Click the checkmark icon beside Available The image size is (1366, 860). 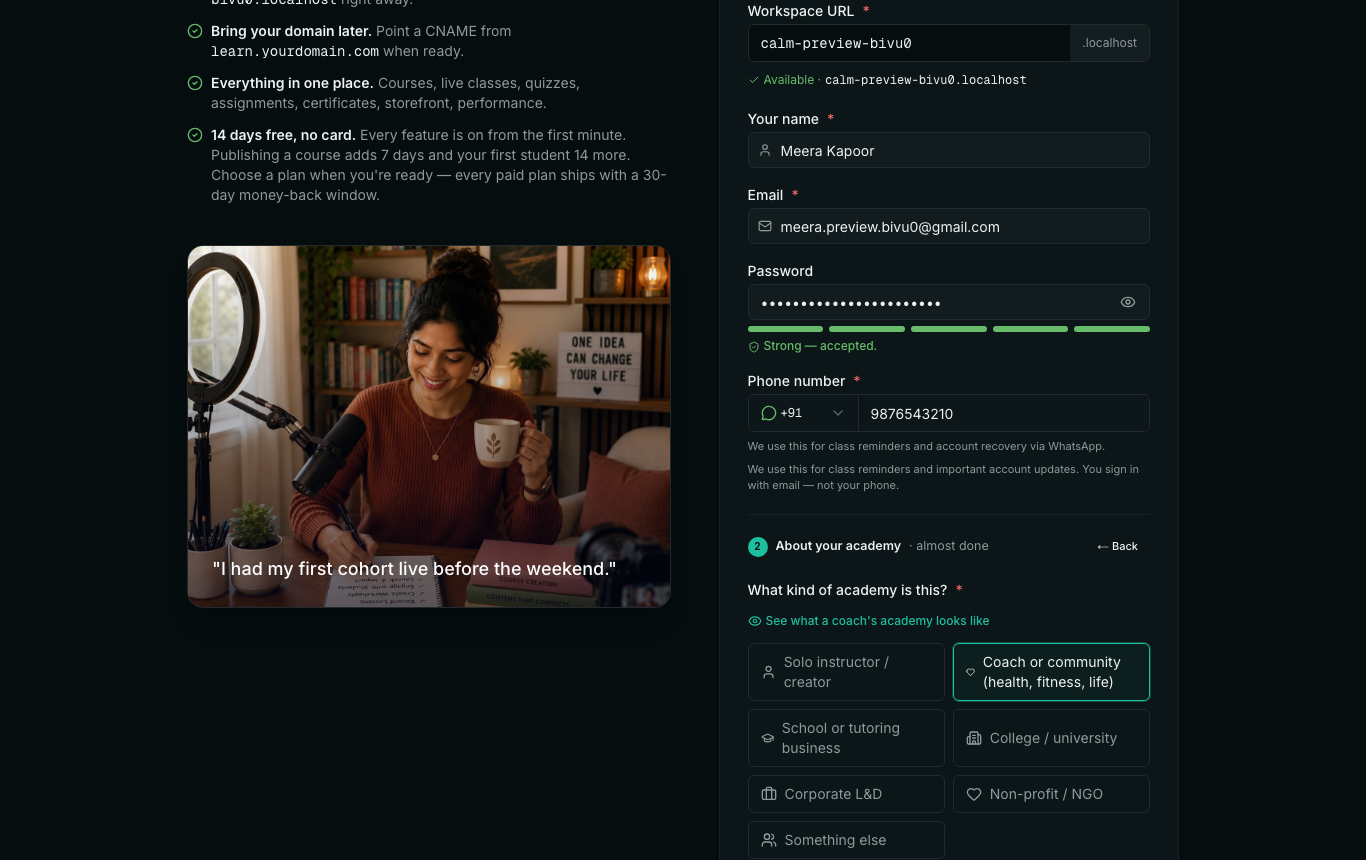(754, 80)
